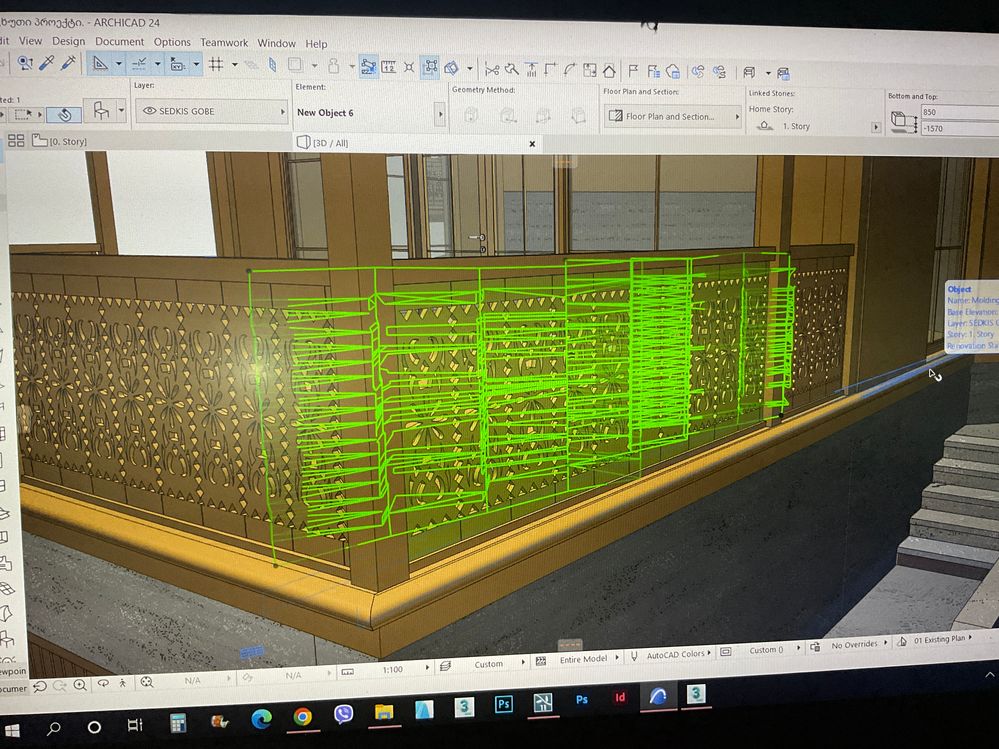Open the Document menu
999x749 pixels.
[120, 41]
